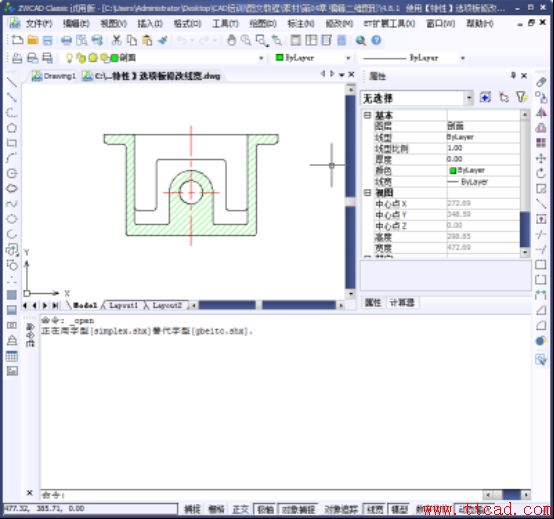This screenshot has width=554, height=519.
Task: Open the ByLayer color dropdown in toolbar
Action: coord(348,58)
